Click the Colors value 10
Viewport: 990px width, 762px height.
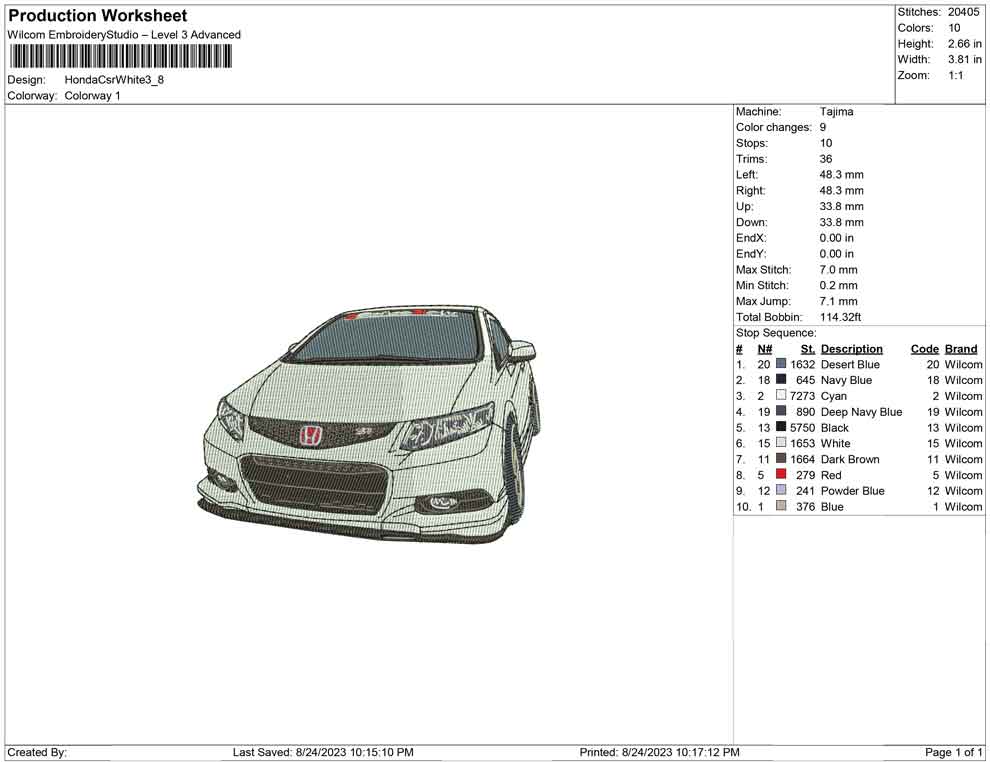click(x=954, y=28)
